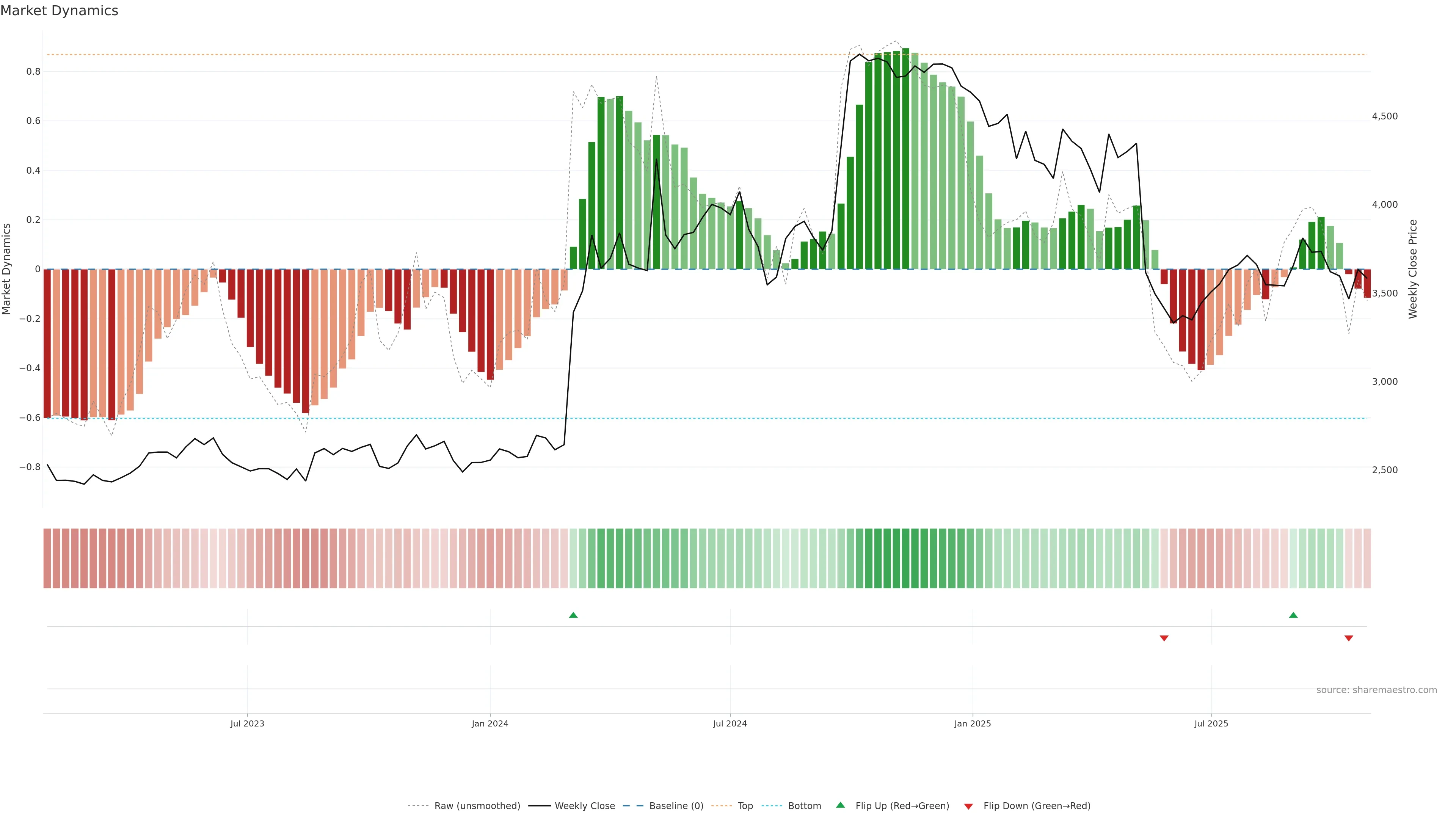
Task: Click the Market Dynamics chart title
Action: click(60, 11)
